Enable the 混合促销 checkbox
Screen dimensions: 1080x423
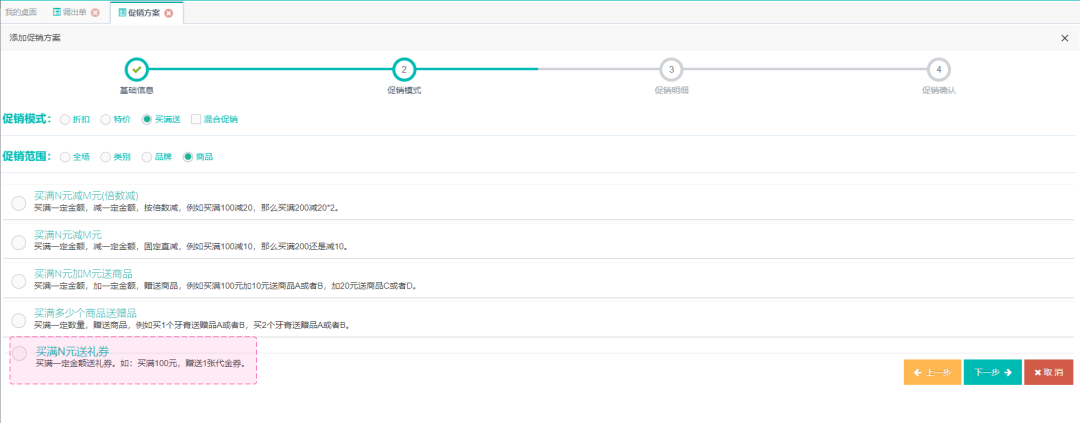tap(196, 119)
